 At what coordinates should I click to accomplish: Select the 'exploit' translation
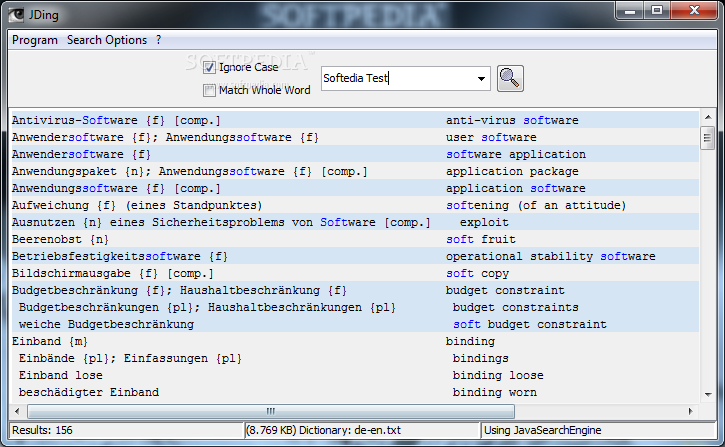(x=484, y=222)
